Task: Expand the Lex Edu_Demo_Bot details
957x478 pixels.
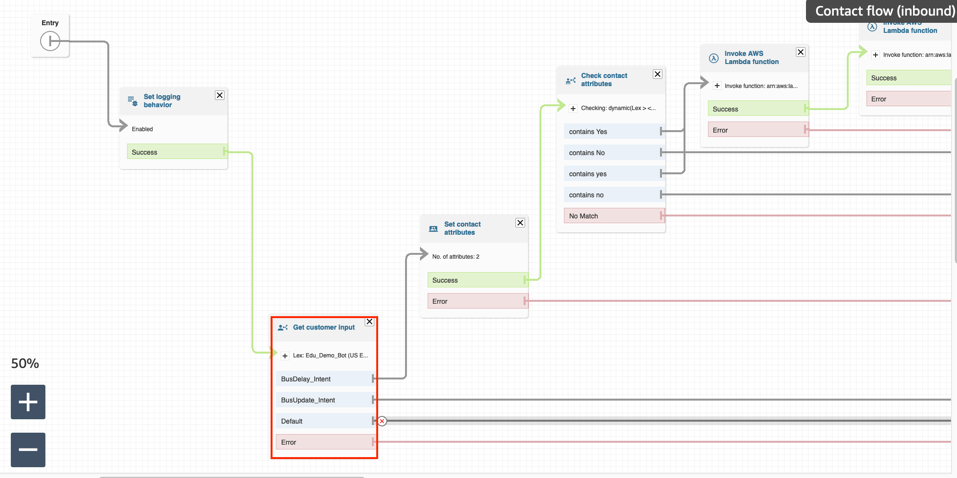Action: 285,356
